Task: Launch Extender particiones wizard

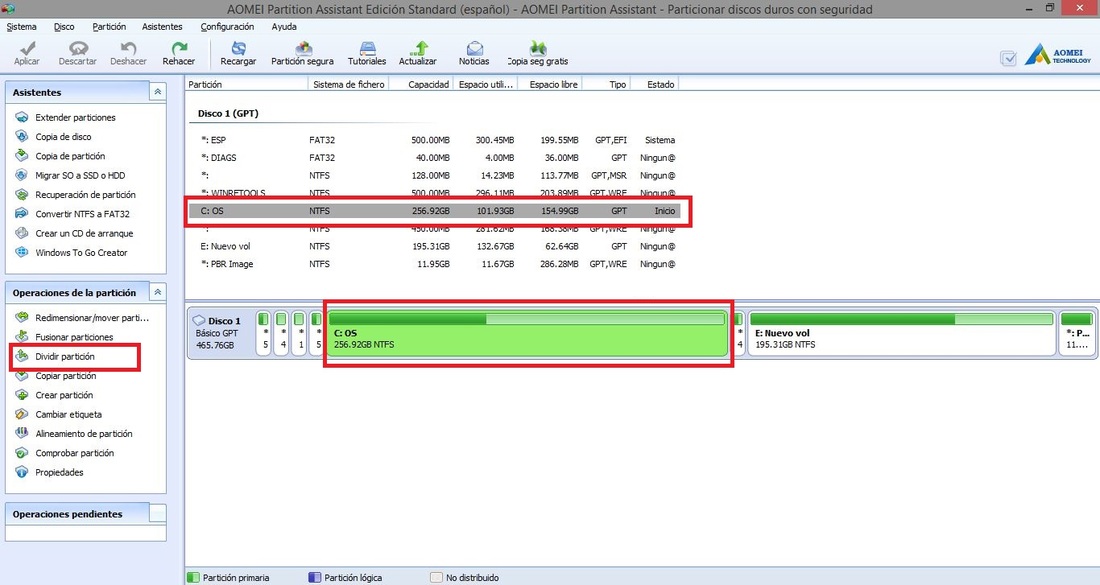Action: point(75,117)
